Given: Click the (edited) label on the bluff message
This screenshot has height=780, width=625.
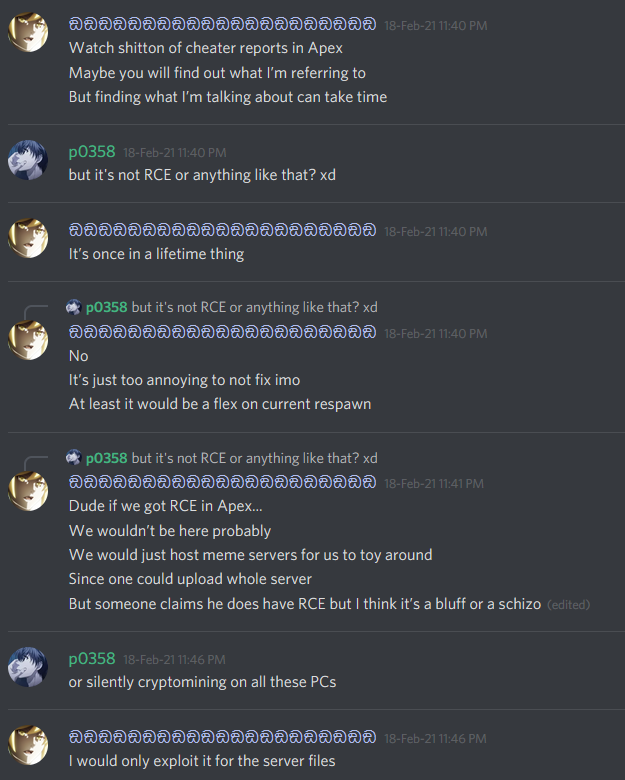Looking at the screenshot, I should (x=568, y=604).
